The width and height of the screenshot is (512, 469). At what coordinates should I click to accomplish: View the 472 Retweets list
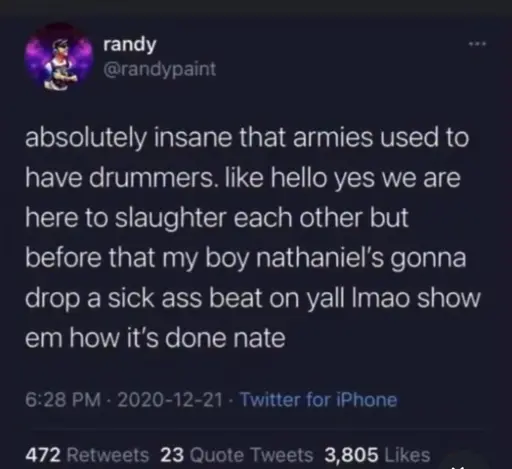point(87,455)
